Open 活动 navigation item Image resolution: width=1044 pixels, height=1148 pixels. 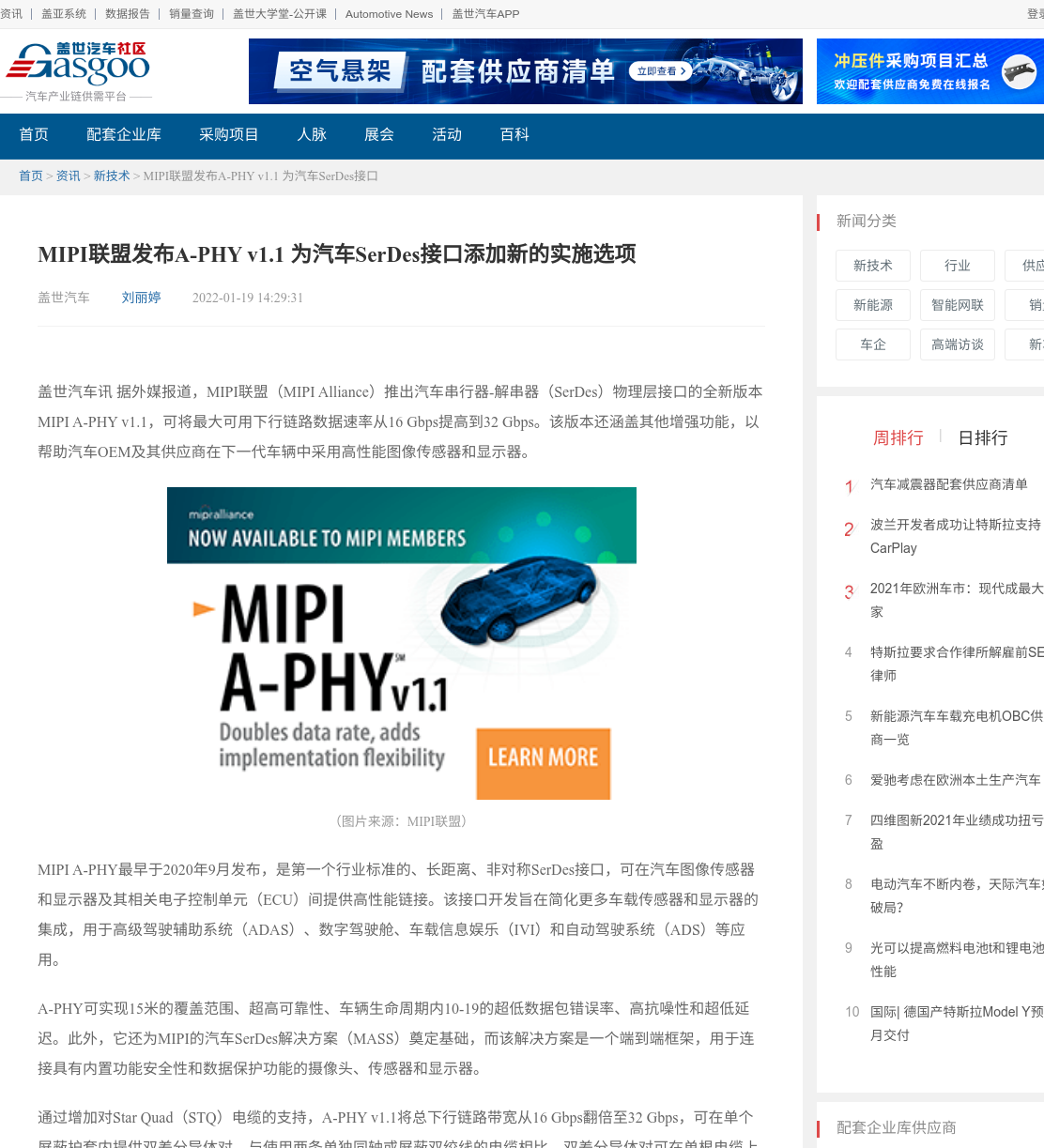(x=447, y=134)
